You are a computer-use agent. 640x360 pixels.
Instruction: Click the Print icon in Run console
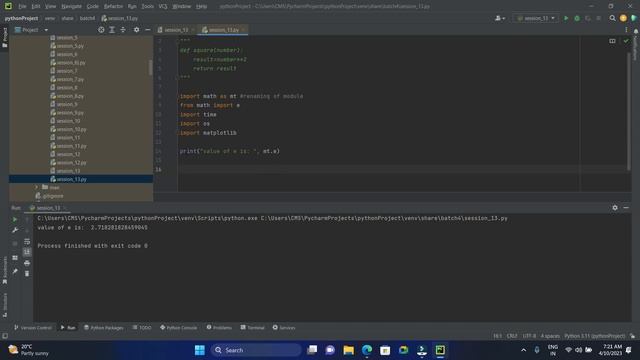coord(27,263)
